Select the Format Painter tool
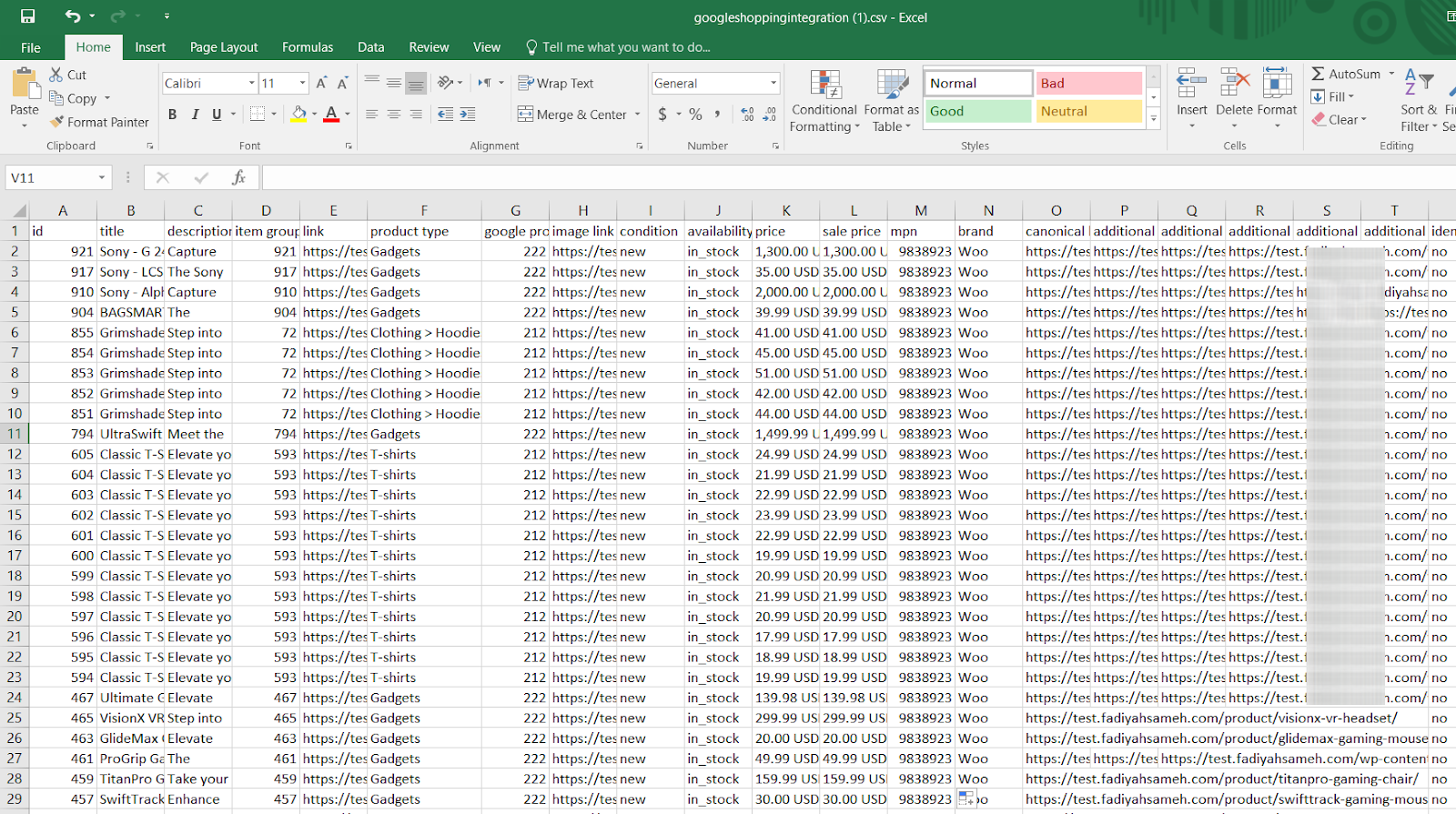Image resolution: width=1456 pixels, height=814 pixels. point(99,122)
